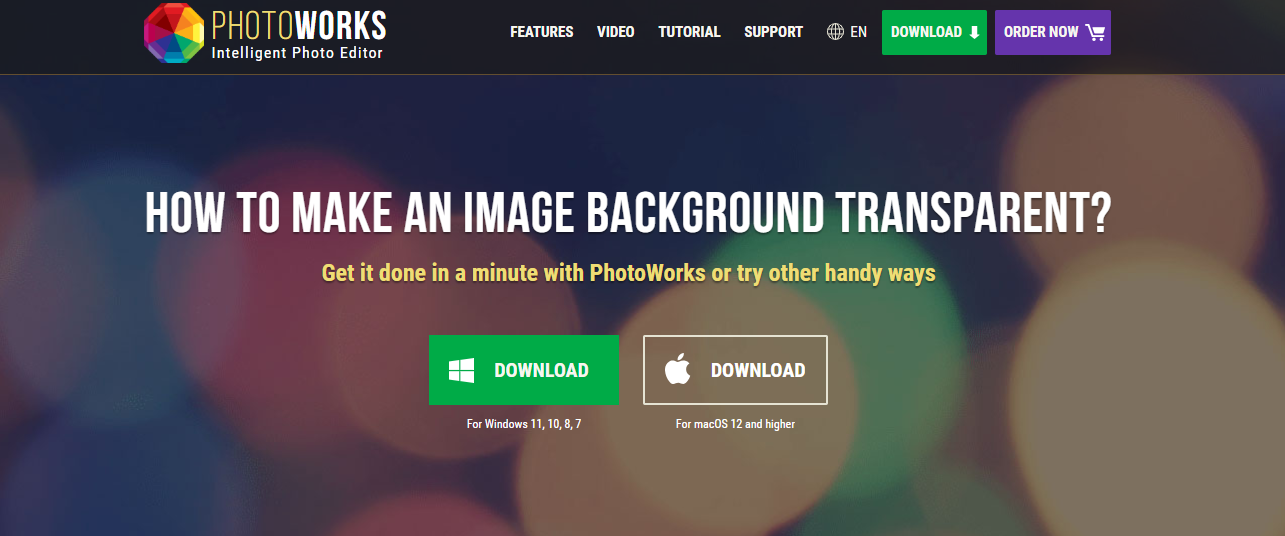The width and height of the screenshot is (1285, 536).
Task: Open the Video menu item
Action: (616, 32)
